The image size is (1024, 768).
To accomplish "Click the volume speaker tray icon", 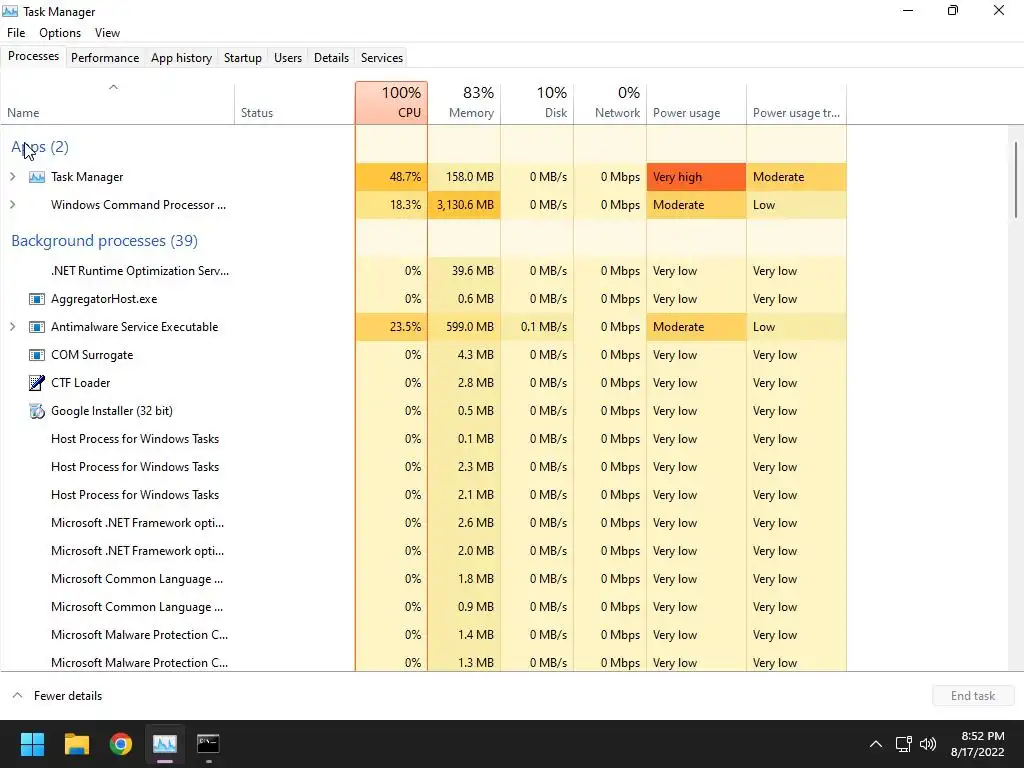I will pos(927,744).
